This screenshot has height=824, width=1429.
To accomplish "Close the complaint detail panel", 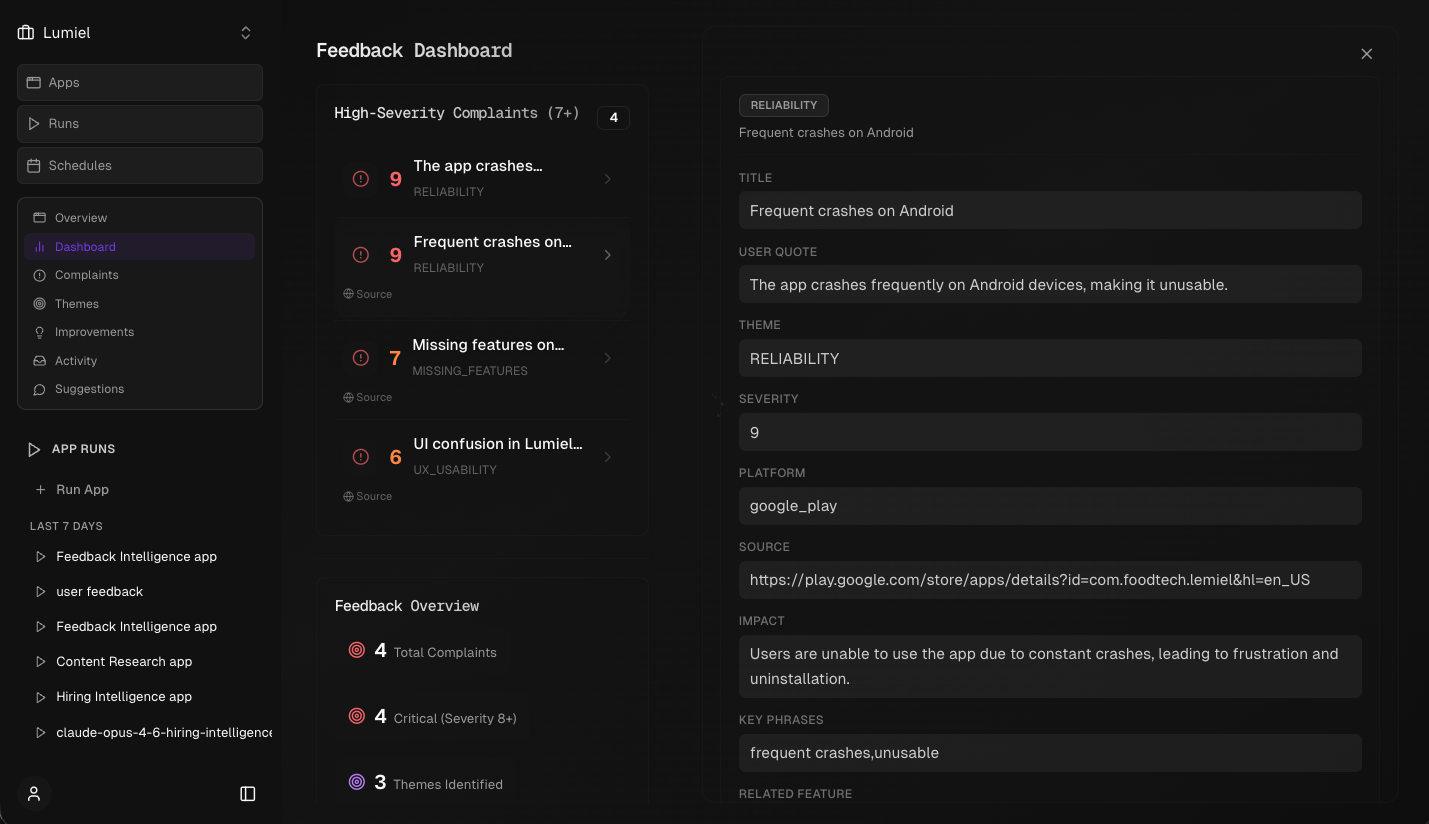I will coord(1366,54).
